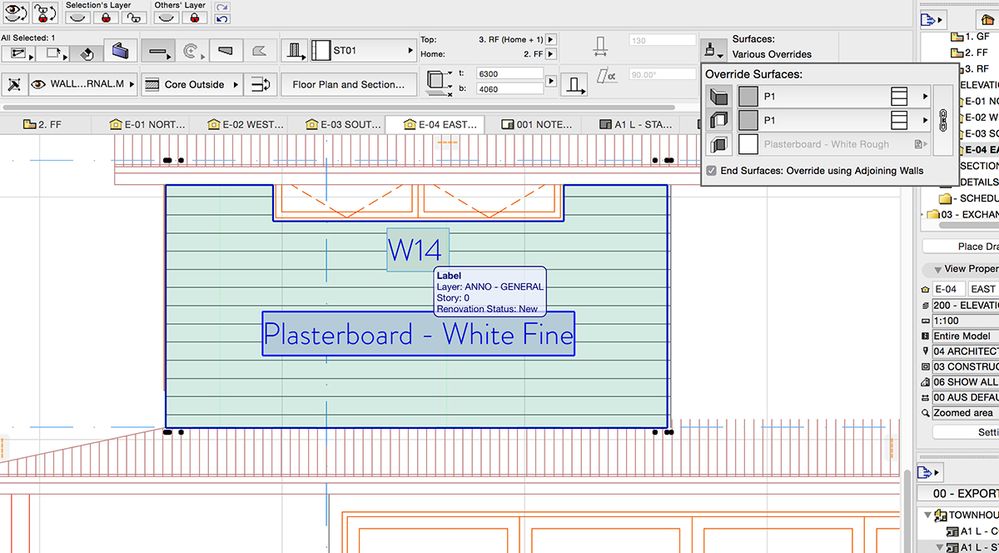Screen dimensions: 999x553
Task: Open the Organizer chooser icon above 00 - EXPORT
Action: tap(931, 472)
